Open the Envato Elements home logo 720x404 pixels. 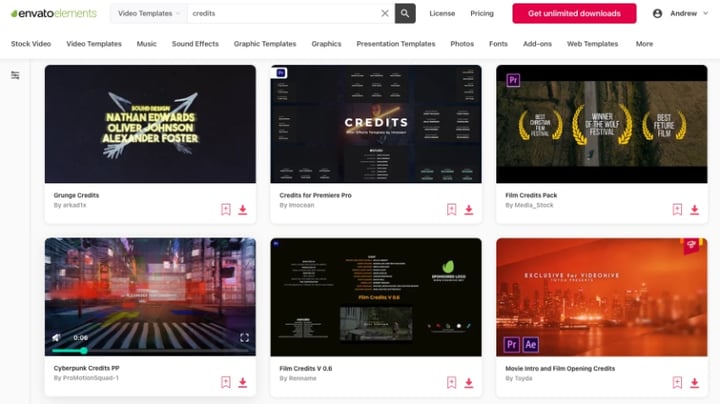tap(54, 13)
